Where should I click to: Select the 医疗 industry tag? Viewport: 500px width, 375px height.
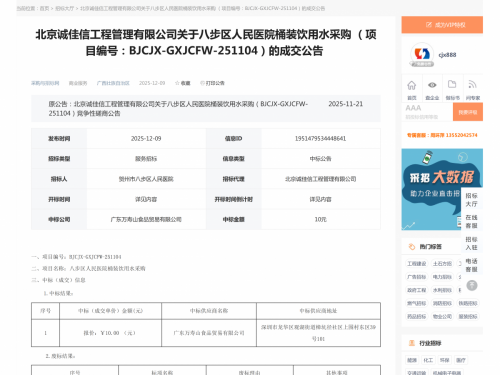[461, 360]
